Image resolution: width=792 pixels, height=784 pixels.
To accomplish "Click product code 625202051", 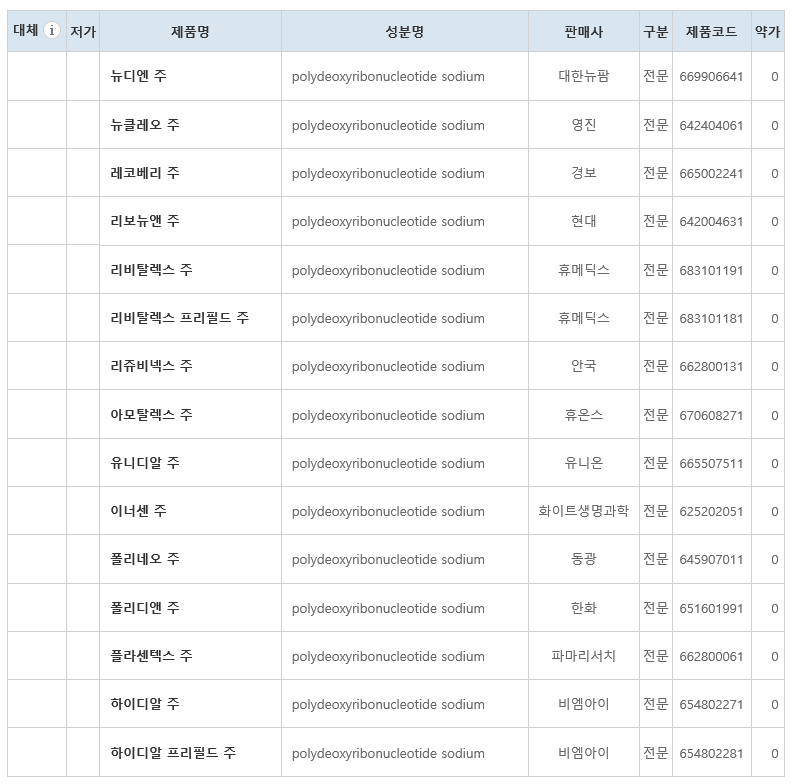I will 711,512.
